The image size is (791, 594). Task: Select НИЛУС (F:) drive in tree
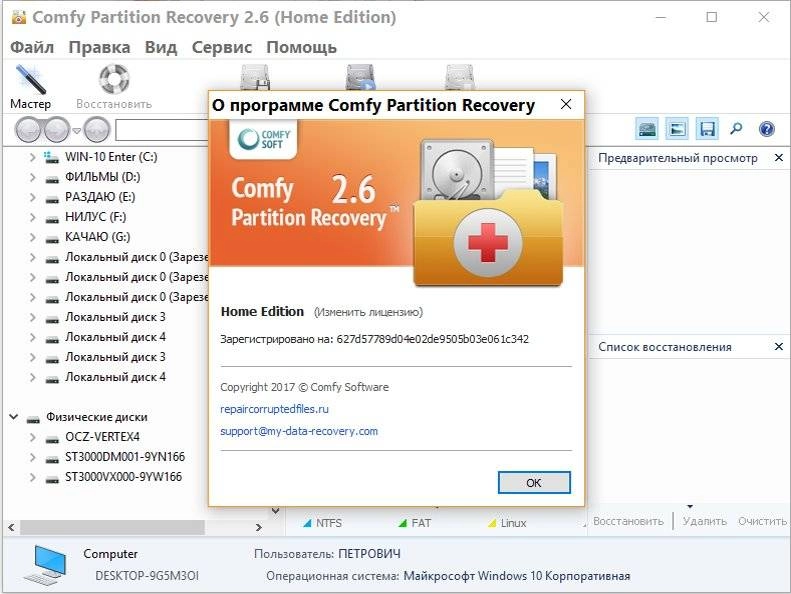coord(95,217)
